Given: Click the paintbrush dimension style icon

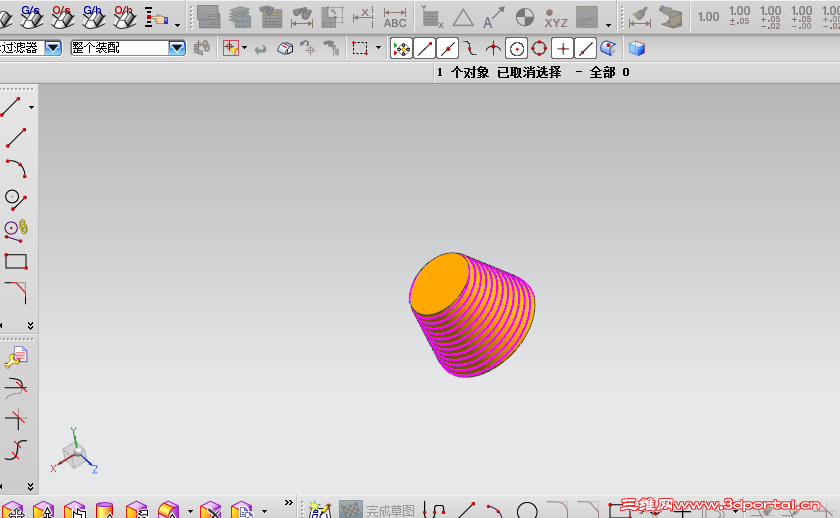Looking at the screenshot, I should click(x=640, y=17).
